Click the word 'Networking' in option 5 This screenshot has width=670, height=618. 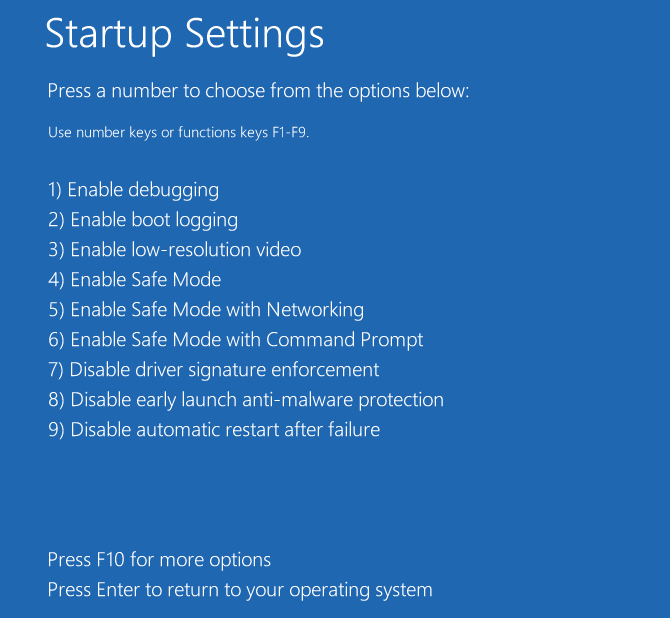tap(315, 310)
